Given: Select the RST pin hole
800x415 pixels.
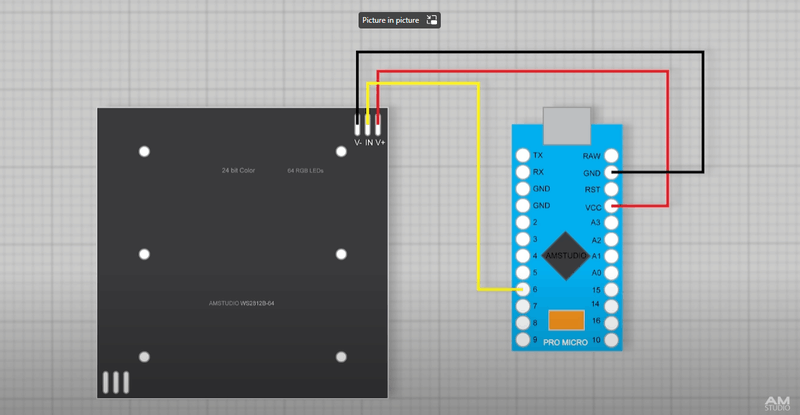Looking at the screenshot, I should point(611,189).
